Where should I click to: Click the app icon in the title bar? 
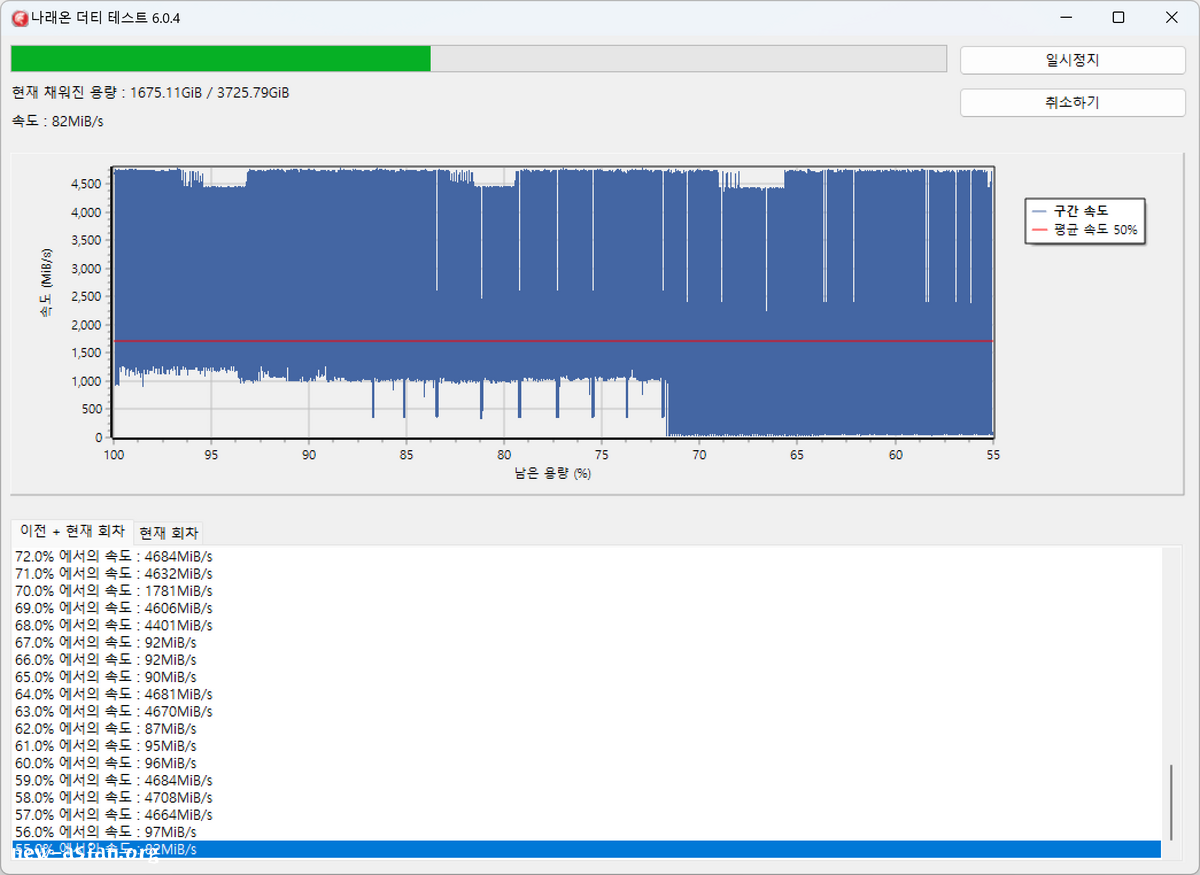click(x=19, y=18)
